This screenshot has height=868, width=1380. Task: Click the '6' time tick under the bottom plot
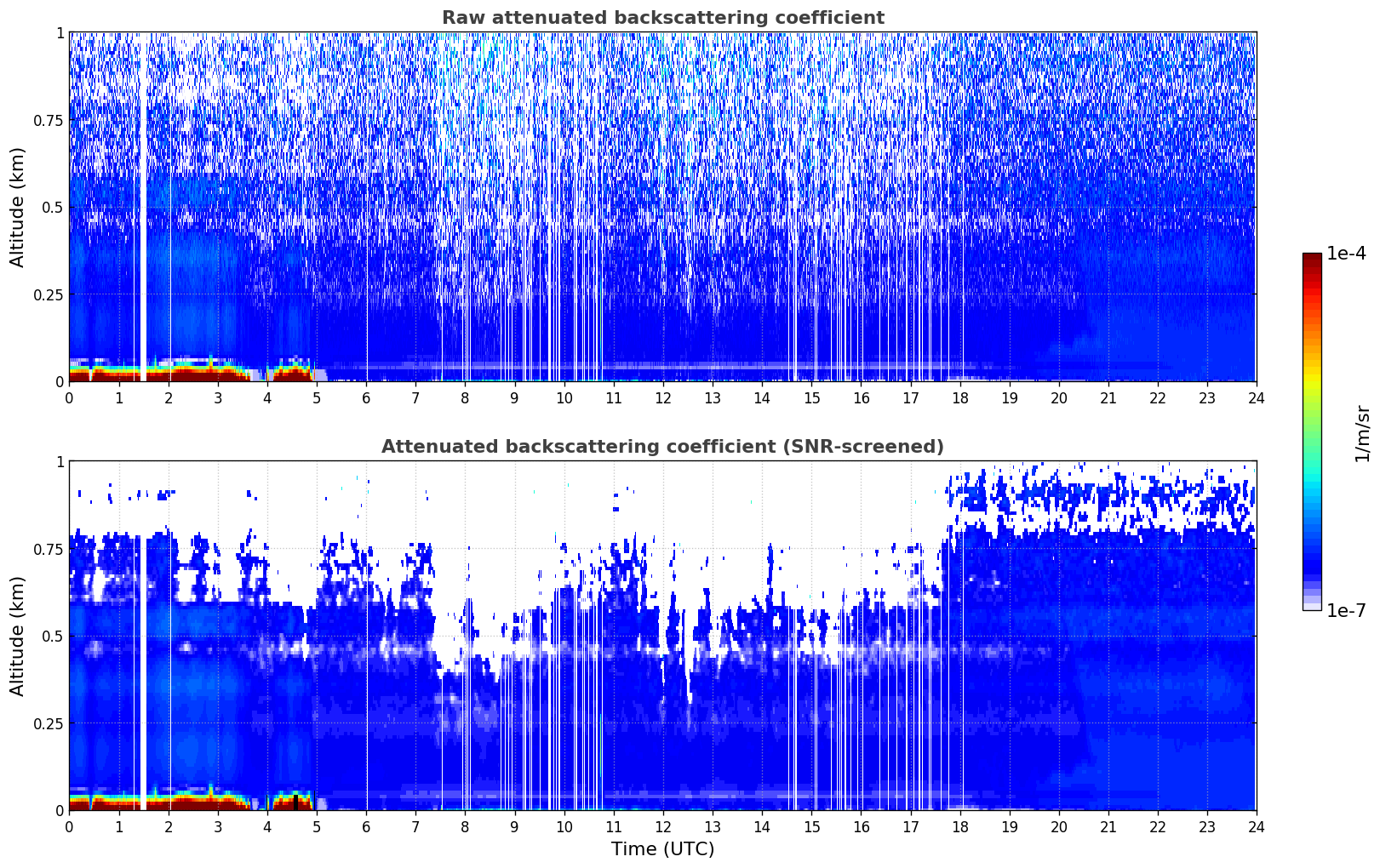tap(366, 826)
